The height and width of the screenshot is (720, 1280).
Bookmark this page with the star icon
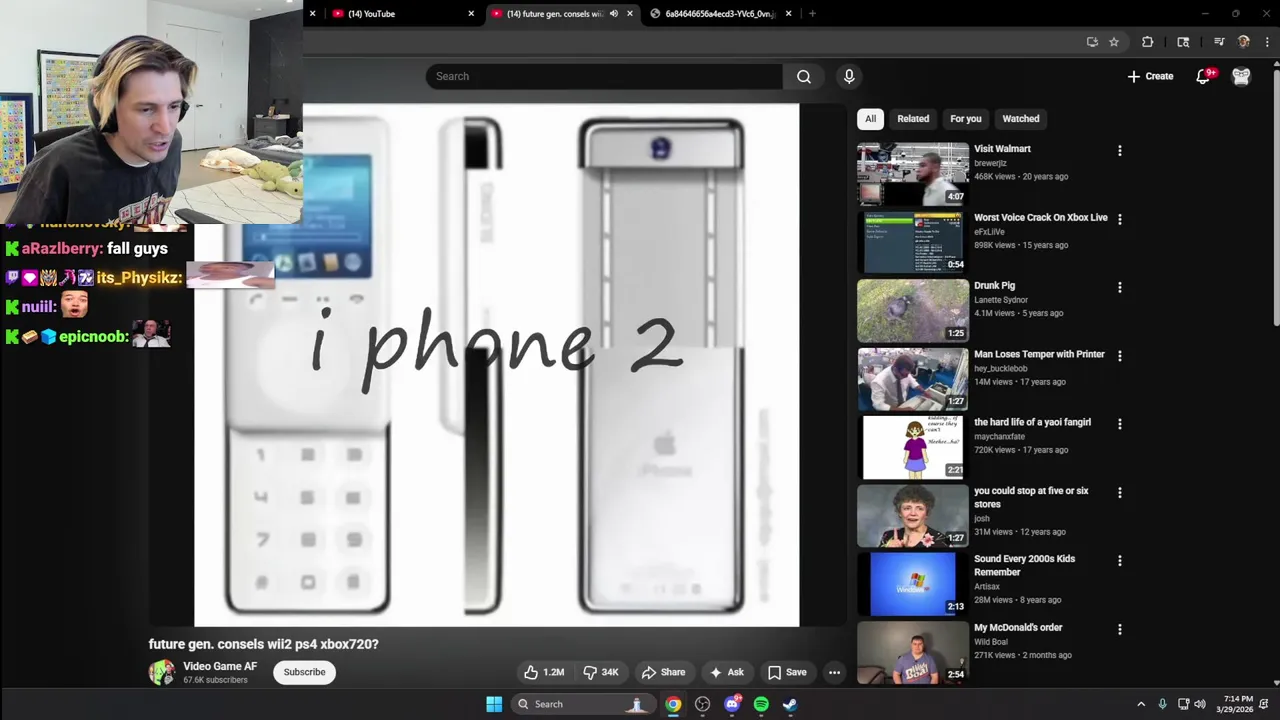tap(1114, 42)
